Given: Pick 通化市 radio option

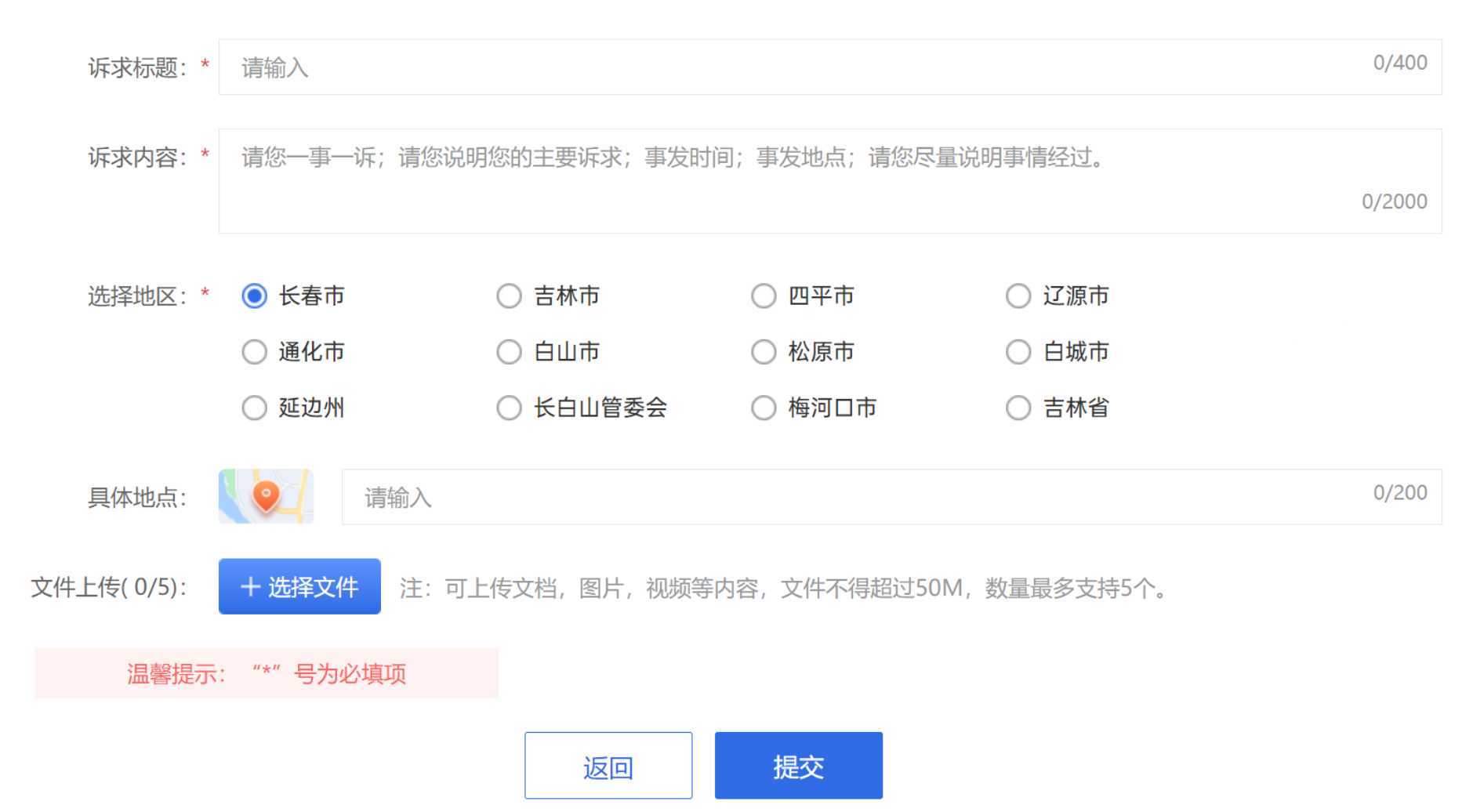Looking at the screenshot, I should tap(255, 352).
